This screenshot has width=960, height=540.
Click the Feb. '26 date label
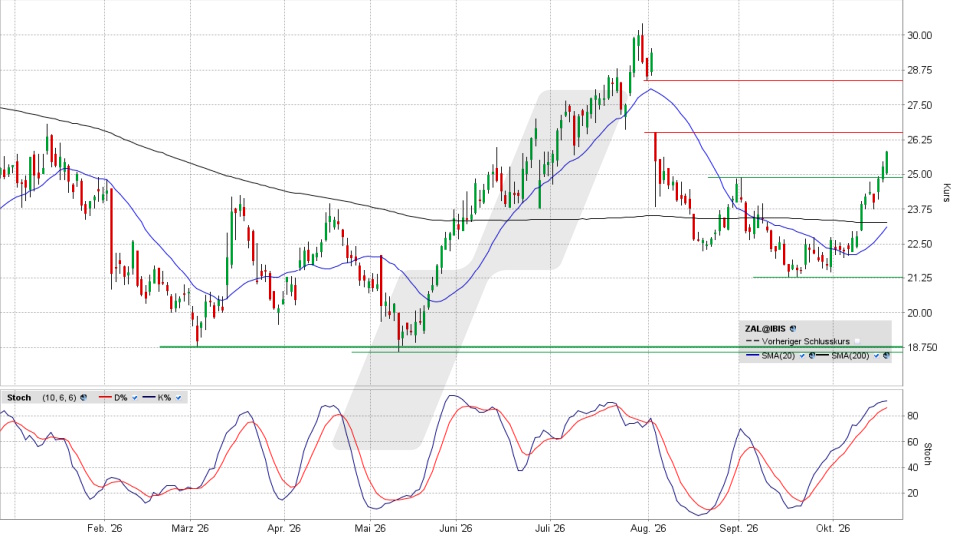click(x=105, y=528)
